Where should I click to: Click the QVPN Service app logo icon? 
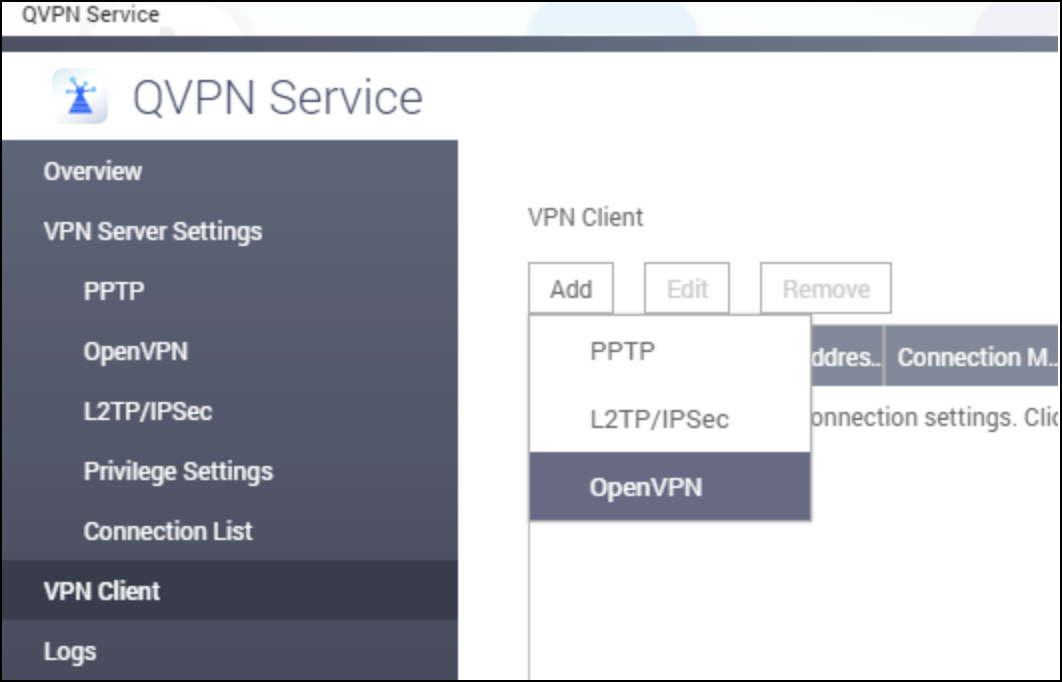tap(80, 98)
